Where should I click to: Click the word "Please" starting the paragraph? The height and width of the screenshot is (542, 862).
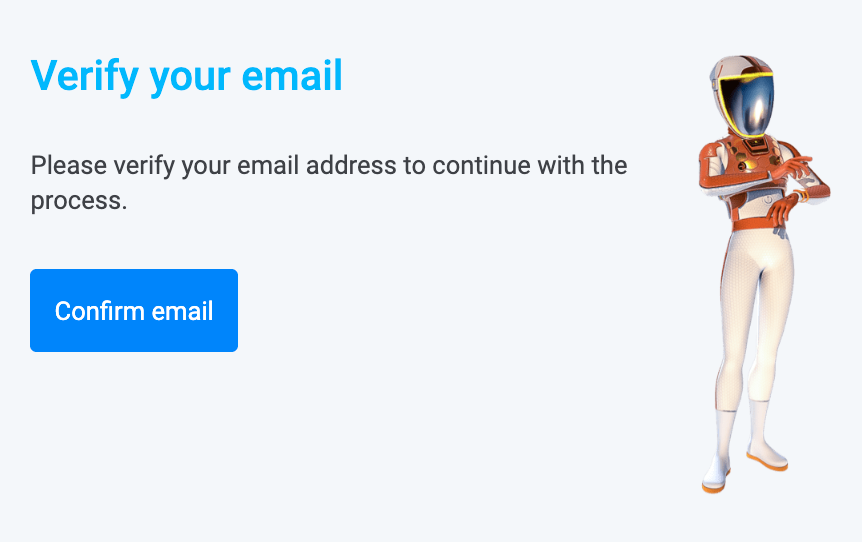(x=69, y=166)
